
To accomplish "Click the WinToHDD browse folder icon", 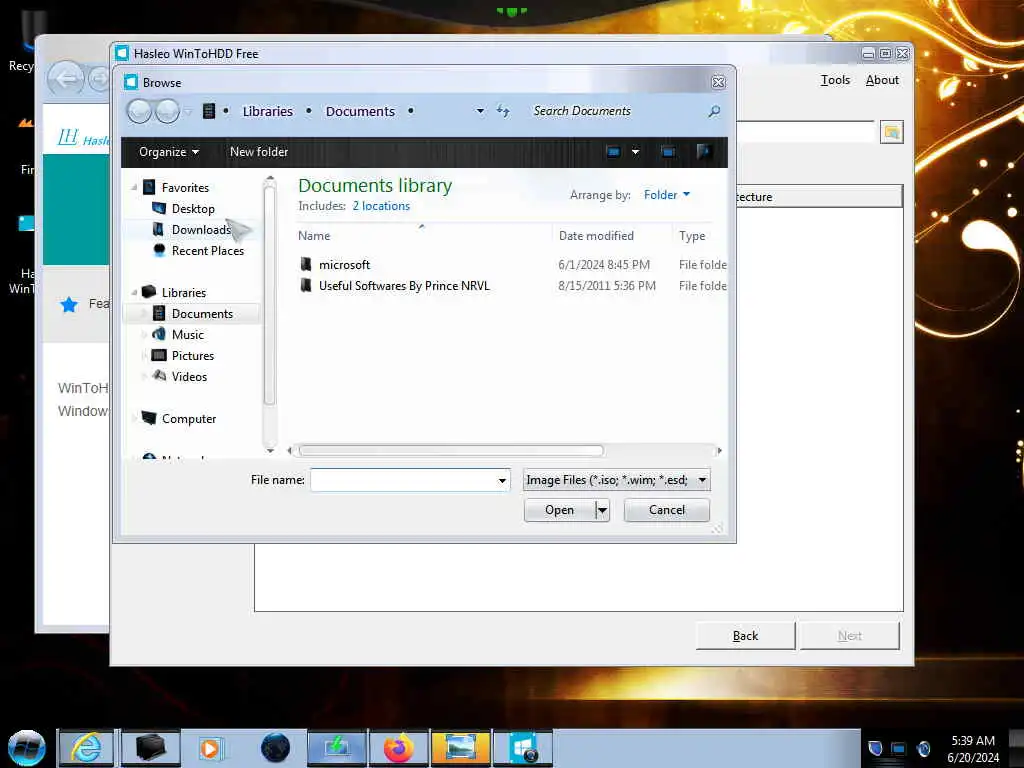I will [x=891, y=133].
